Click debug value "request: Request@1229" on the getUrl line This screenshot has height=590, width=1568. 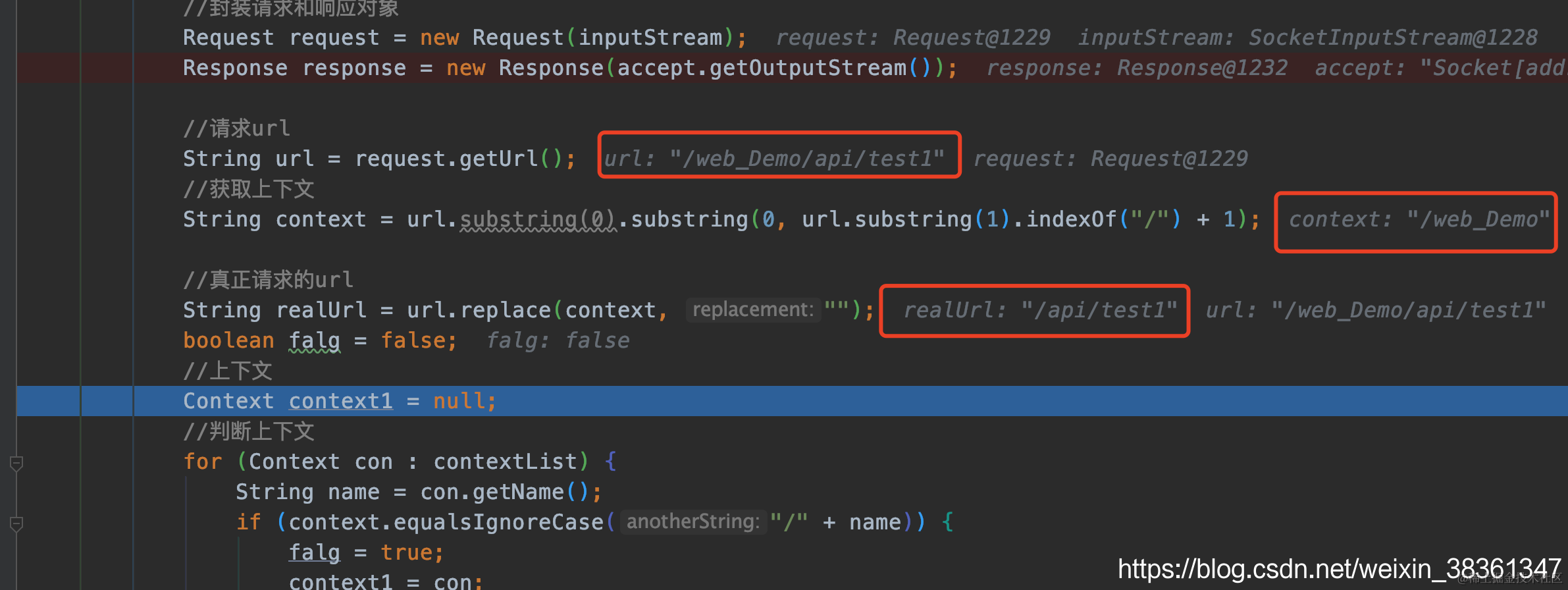click(x=1111, y=159)
